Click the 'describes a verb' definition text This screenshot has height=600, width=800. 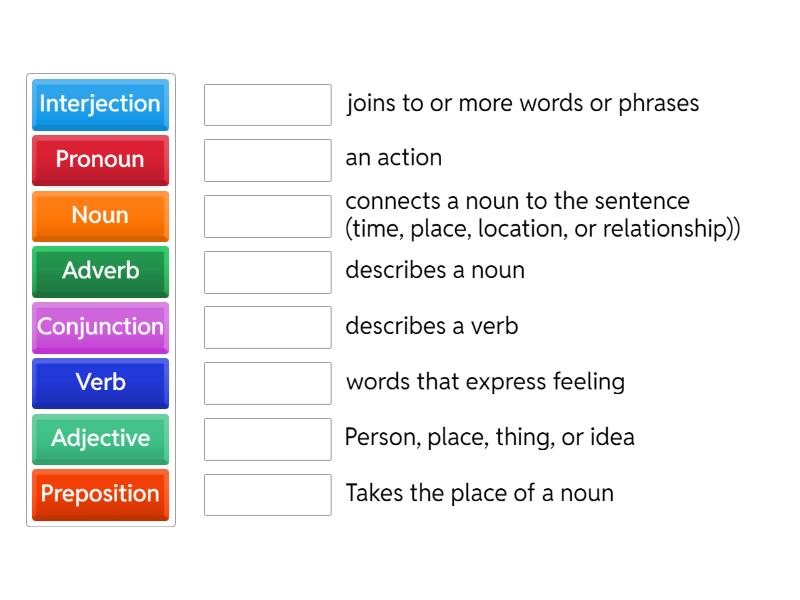point(431,326)
